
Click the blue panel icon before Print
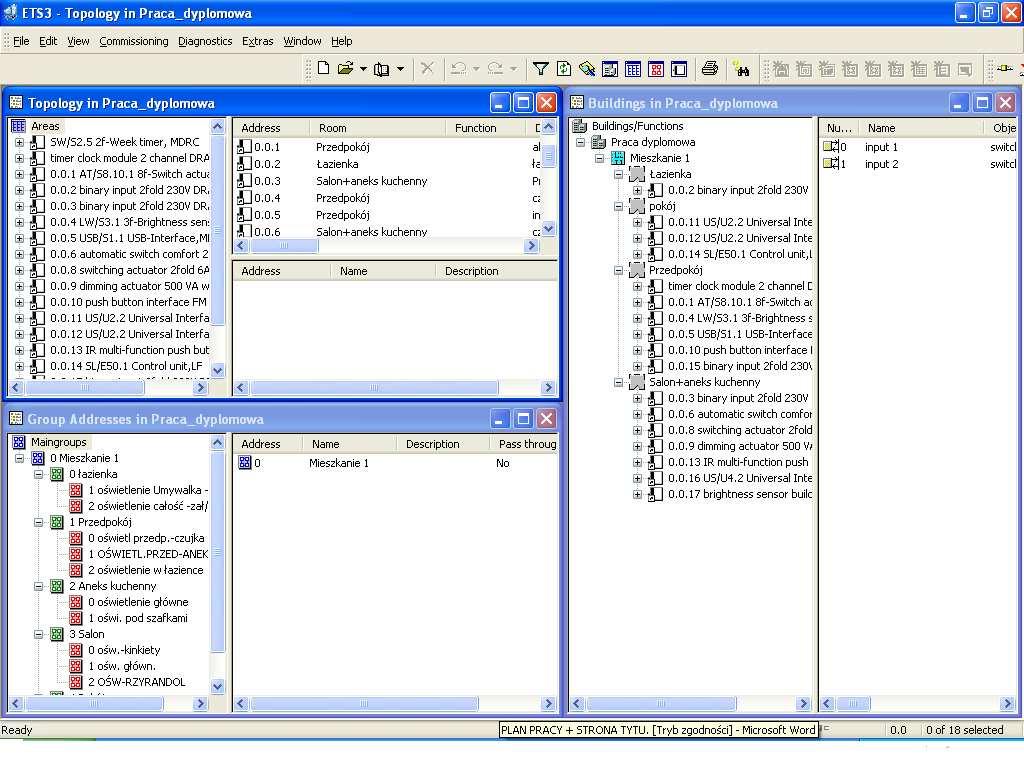[679, 69]
